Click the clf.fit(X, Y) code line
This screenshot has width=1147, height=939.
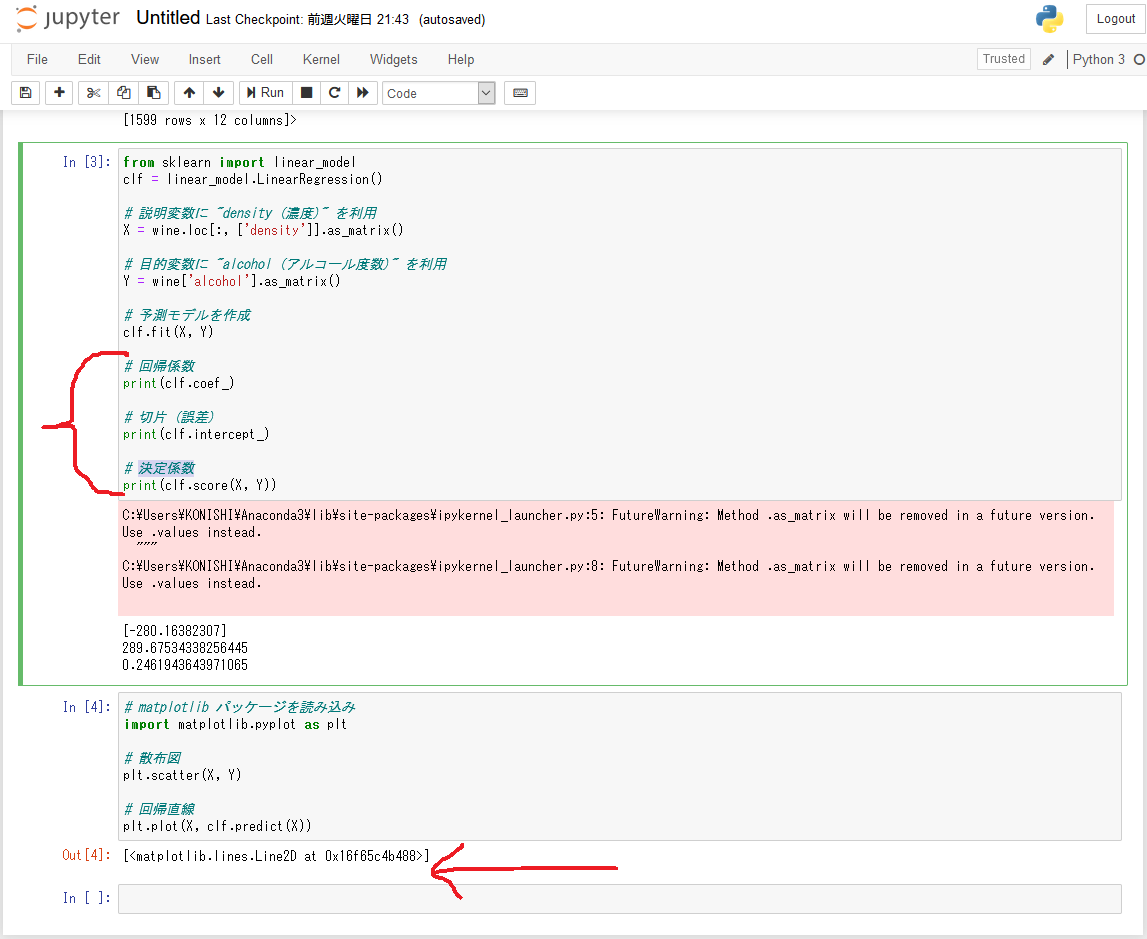tap(168, 332)
